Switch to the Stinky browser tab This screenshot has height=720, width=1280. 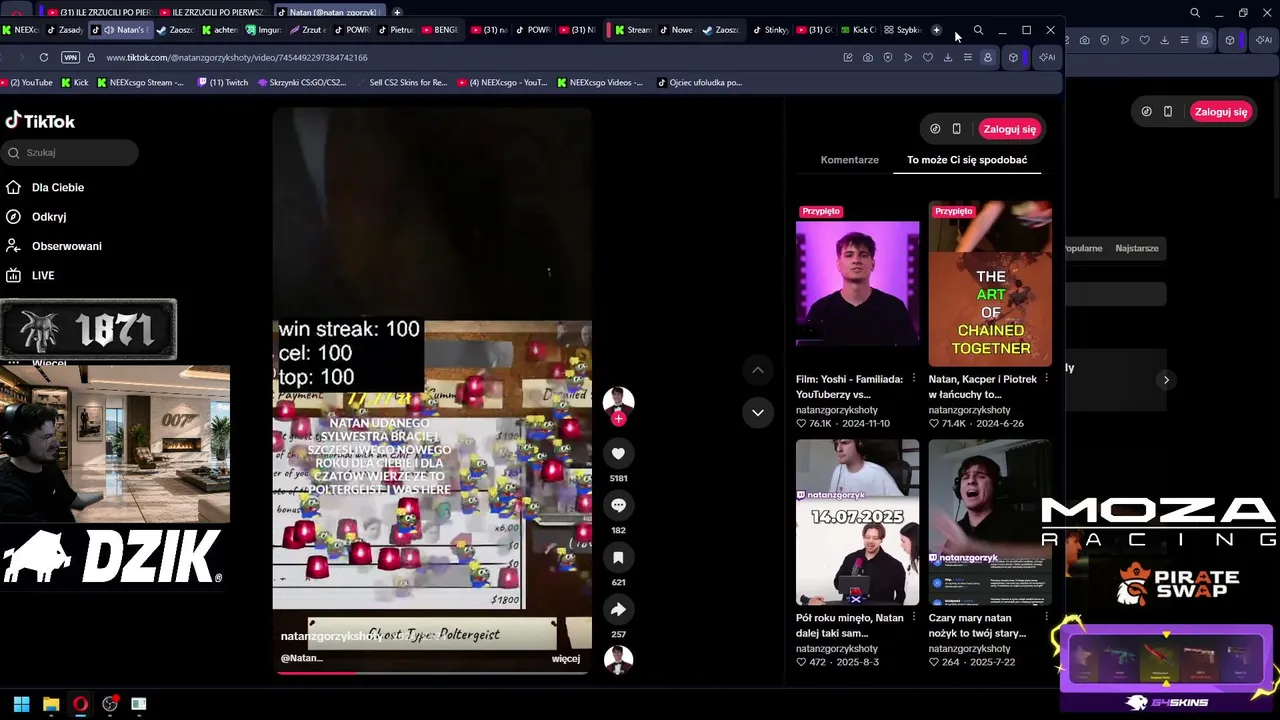(x=770, y=30)
